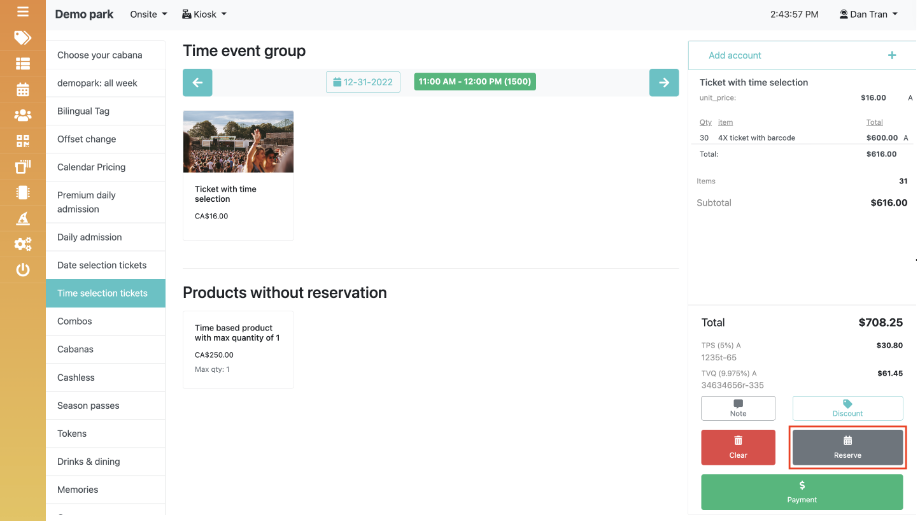
Task: Advance to the next time slot with right arrow
Action: click(x=663, y=82)
